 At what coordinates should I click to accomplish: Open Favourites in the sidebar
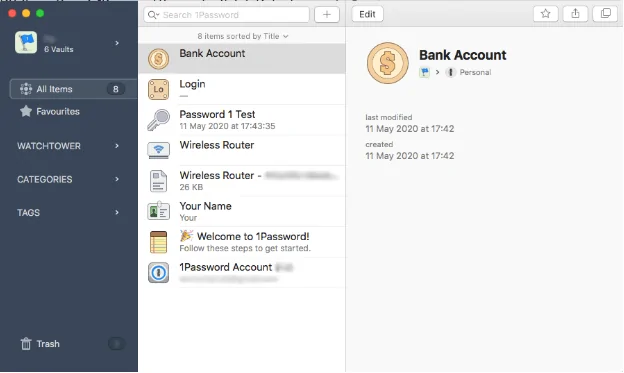coord(58,111)
